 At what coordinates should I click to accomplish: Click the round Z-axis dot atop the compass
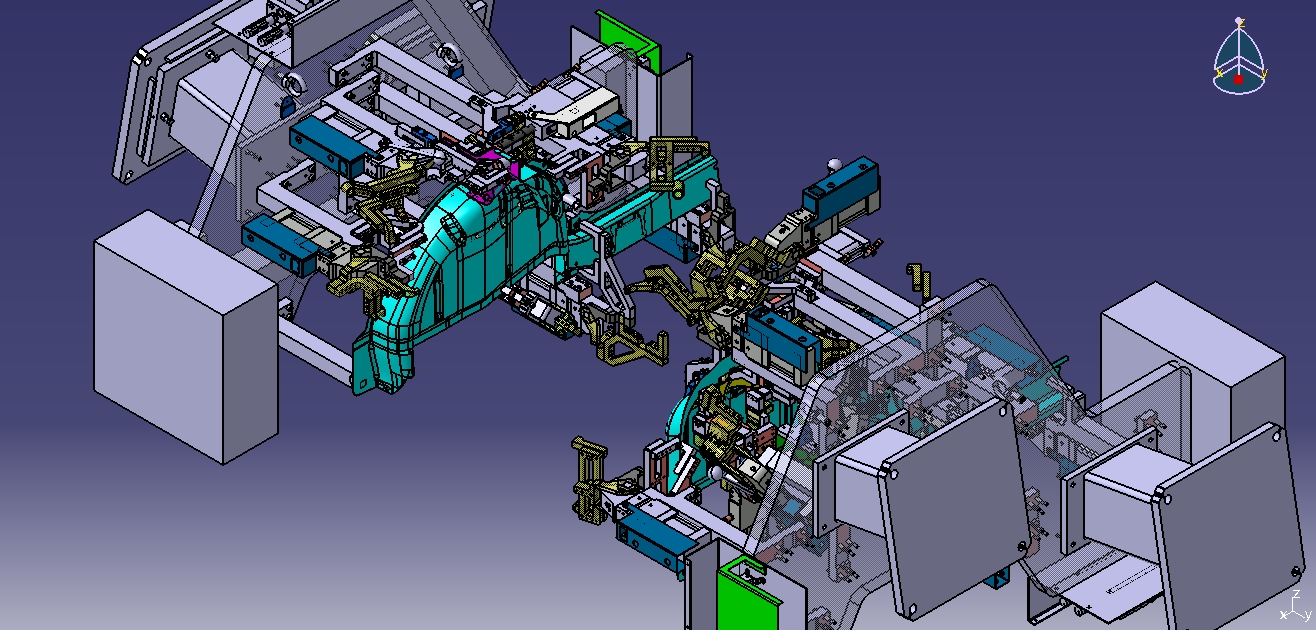click(1240, 21)
